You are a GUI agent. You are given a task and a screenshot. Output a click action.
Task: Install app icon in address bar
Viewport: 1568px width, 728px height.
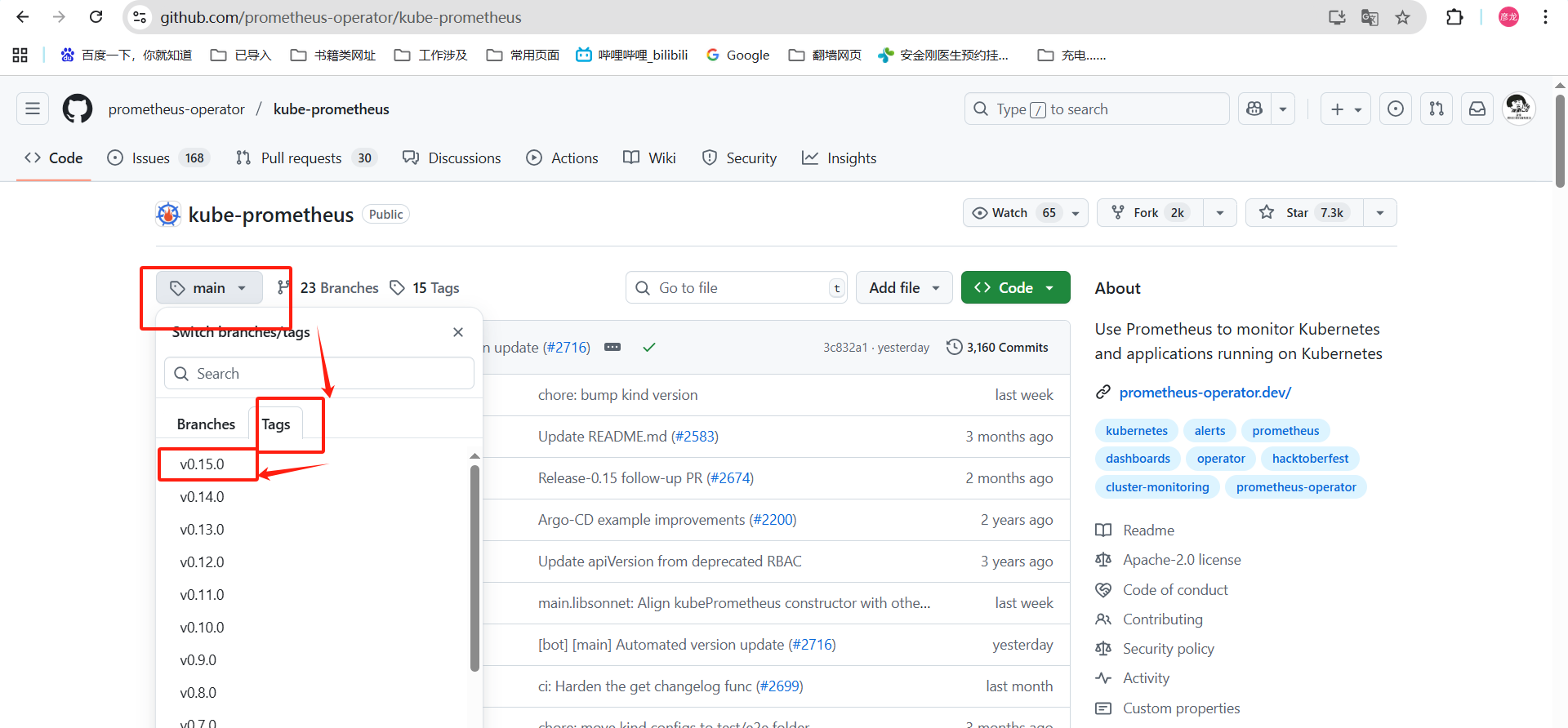click(1337, 17)
